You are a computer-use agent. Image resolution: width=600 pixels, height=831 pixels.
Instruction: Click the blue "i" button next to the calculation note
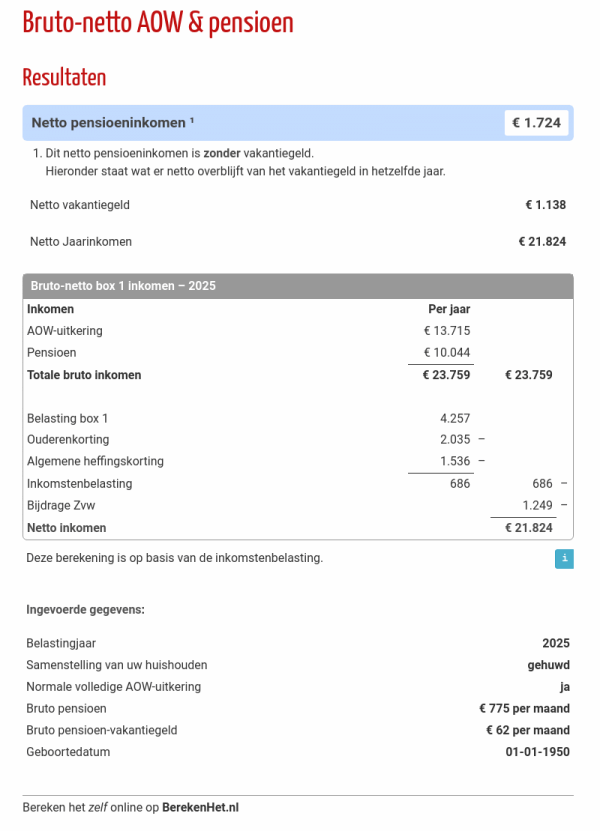click(x=564, y=559)
